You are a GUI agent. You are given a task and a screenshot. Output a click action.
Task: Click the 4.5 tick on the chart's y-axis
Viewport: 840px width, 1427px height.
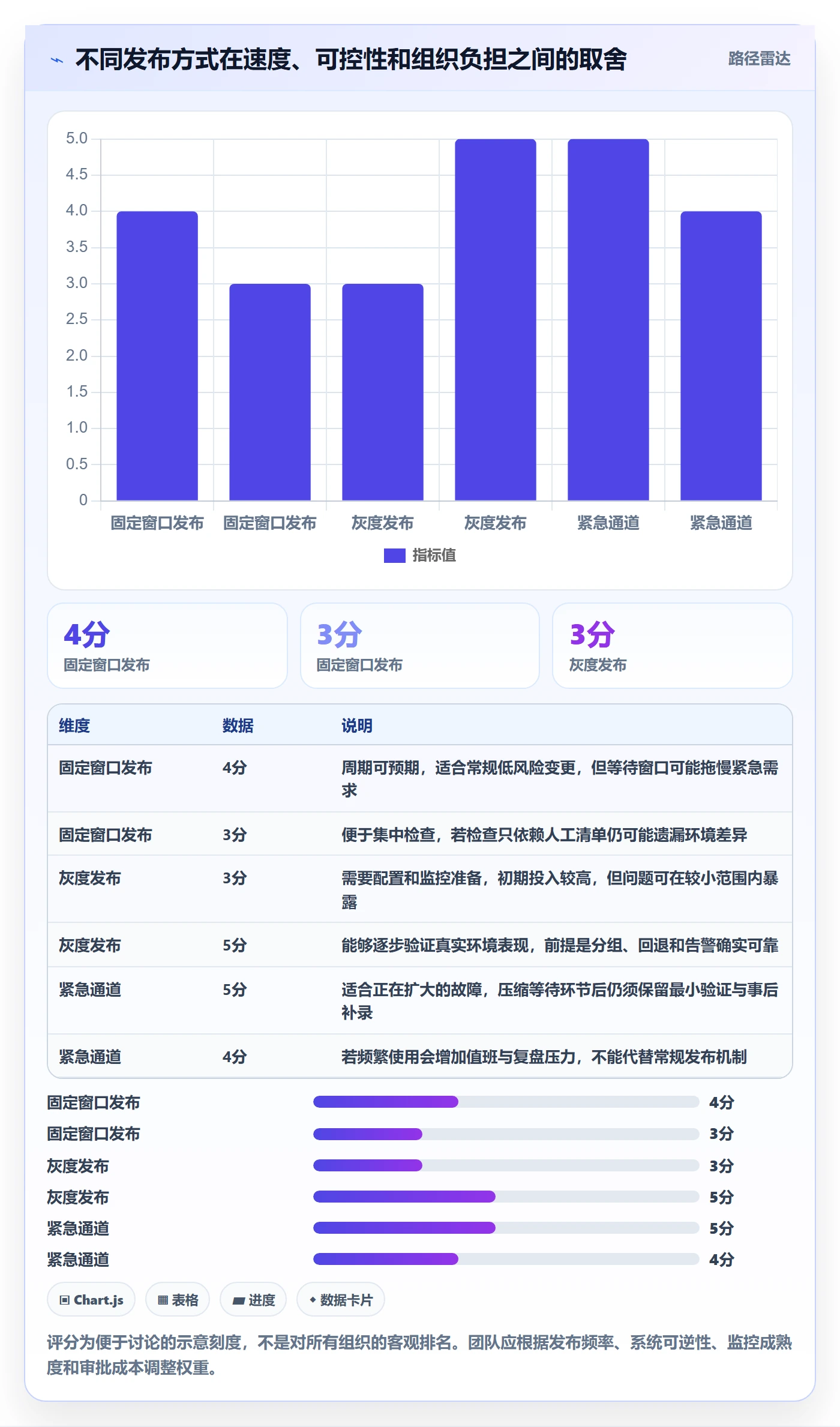point(77,175)
